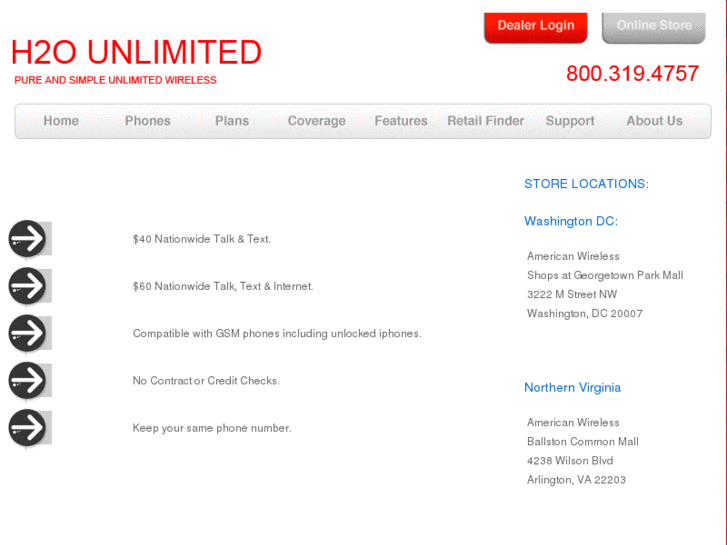Screen dimensions: 727x545
Task: Go to the Plans page
Action: click(x=232, y=121)
